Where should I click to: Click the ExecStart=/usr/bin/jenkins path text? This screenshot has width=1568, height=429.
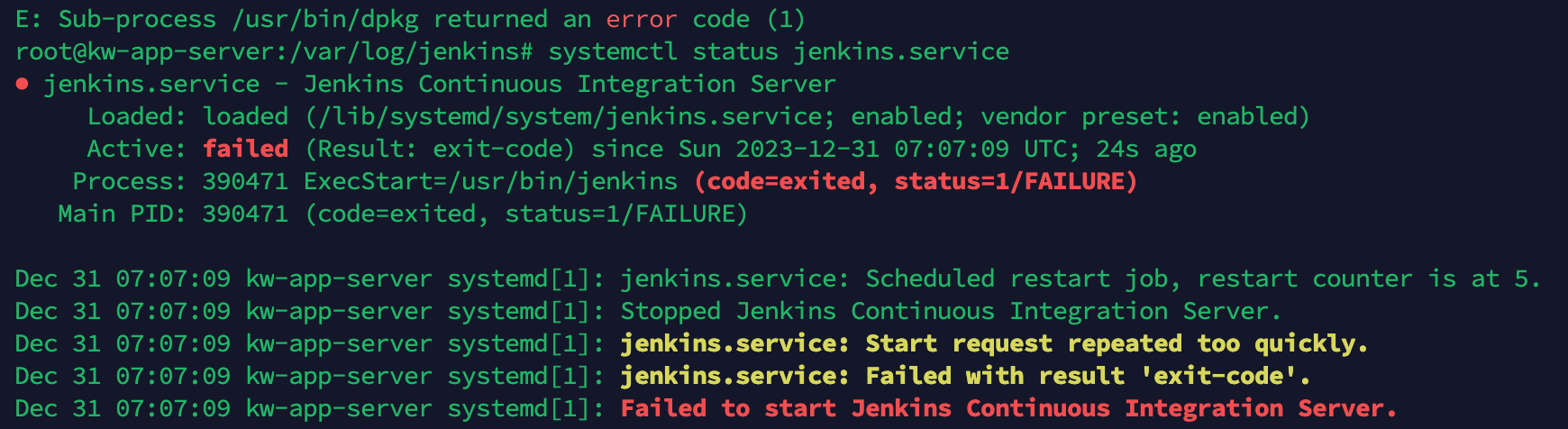coord(490,181)
